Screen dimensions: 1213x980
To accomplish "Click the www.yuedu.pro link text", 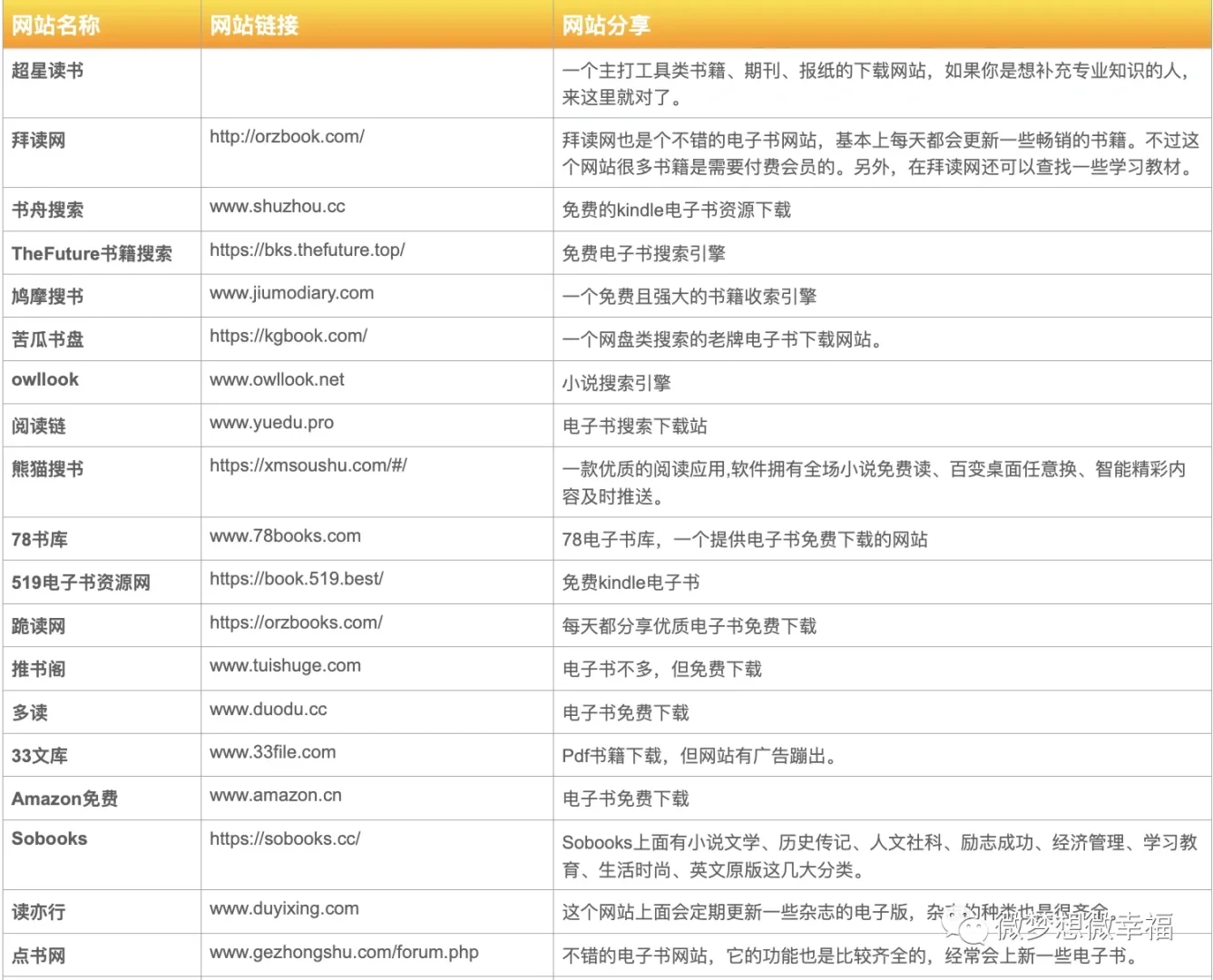I will point(271,423).
